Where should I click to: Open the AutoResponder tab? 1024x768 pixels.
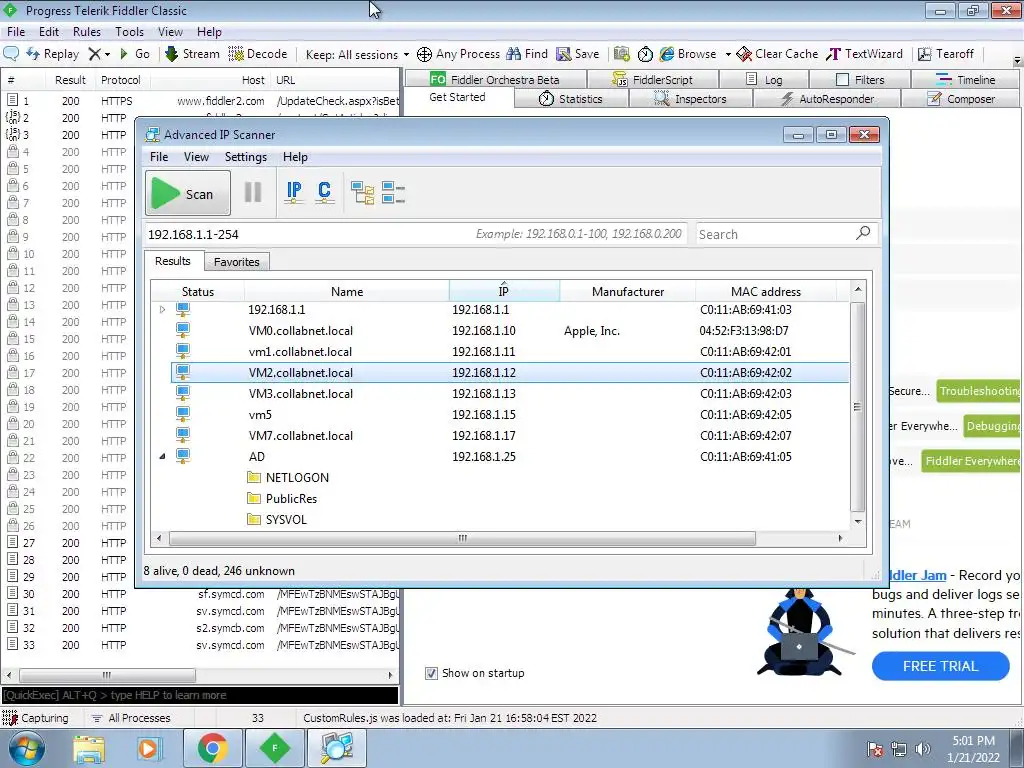tap(827, 99)
